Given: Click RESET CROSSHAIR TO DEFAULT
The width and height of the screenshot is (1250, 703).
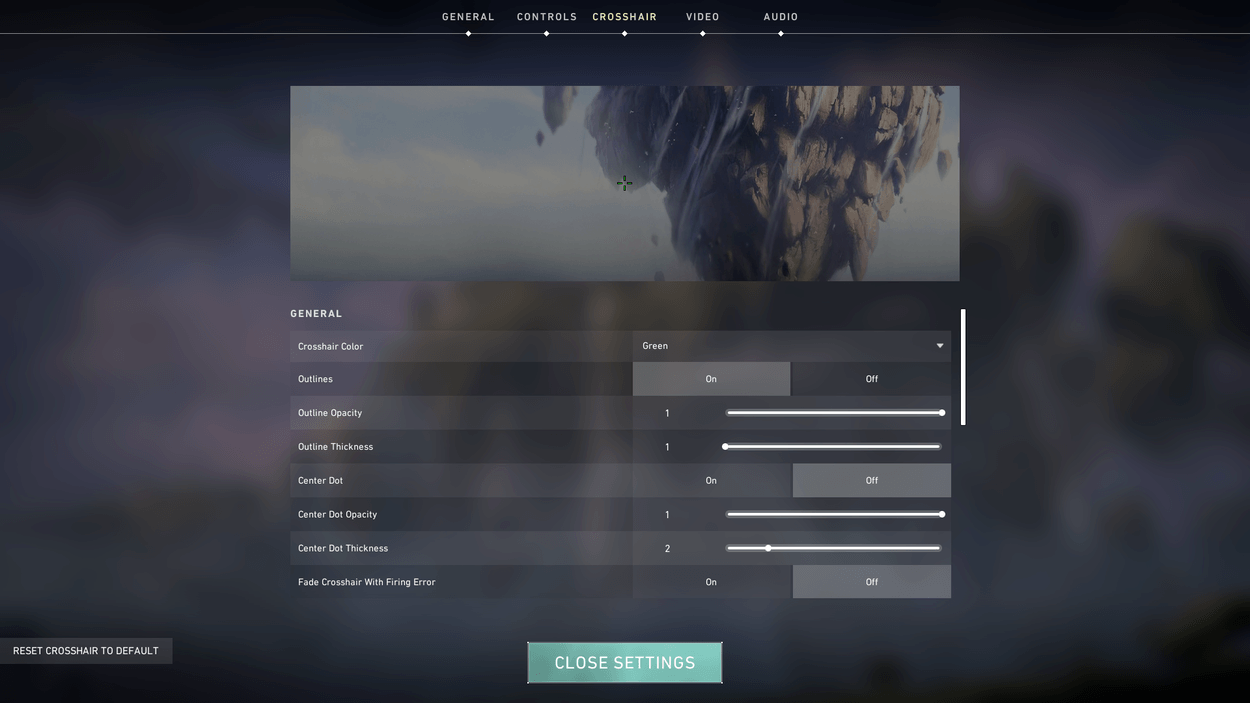Looking at the screenshot, I should click(86, 650).
